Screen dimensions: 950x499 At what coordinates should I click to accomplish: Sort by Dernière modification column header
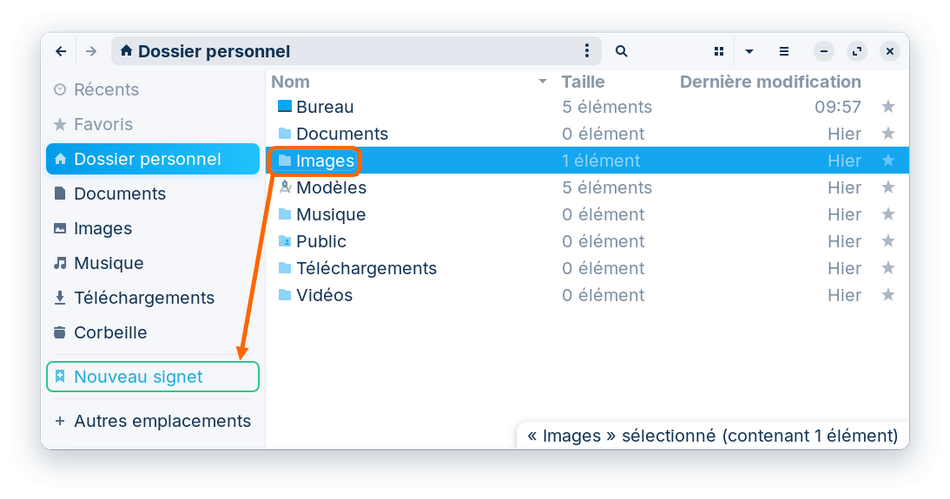(x=770, y=82)
